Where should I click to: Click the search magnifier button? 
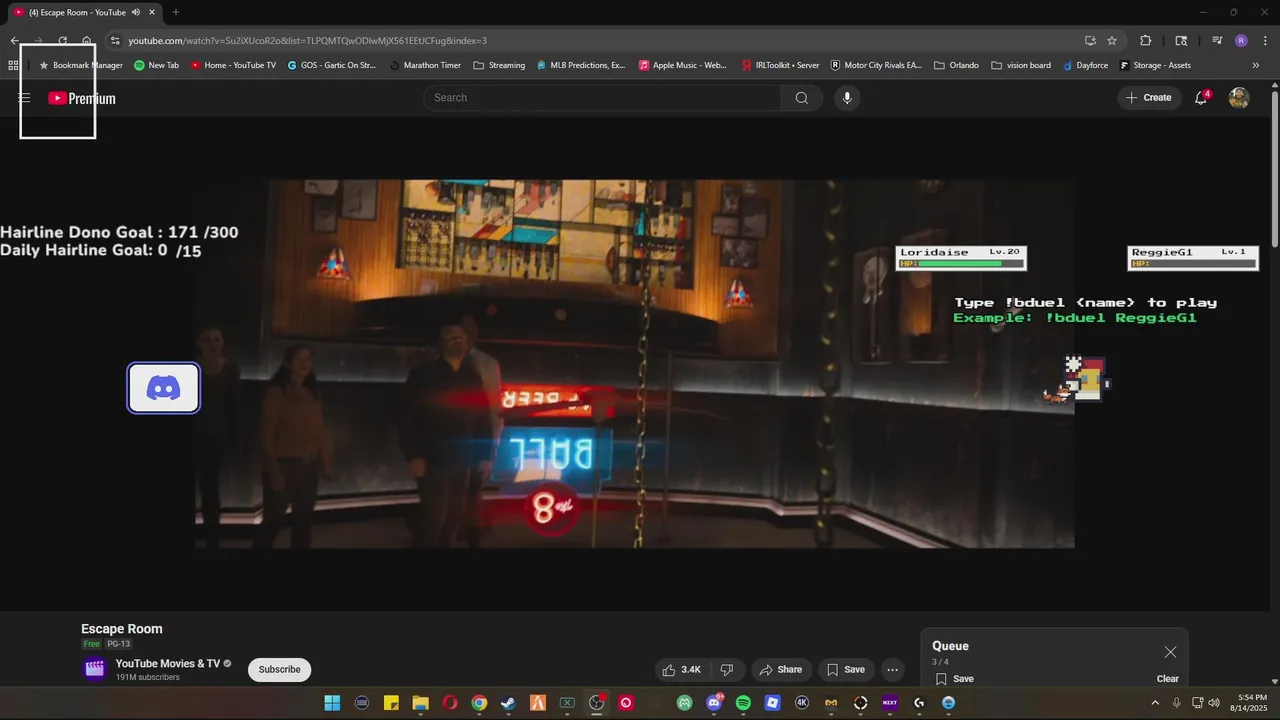click(x=802, y=98)
